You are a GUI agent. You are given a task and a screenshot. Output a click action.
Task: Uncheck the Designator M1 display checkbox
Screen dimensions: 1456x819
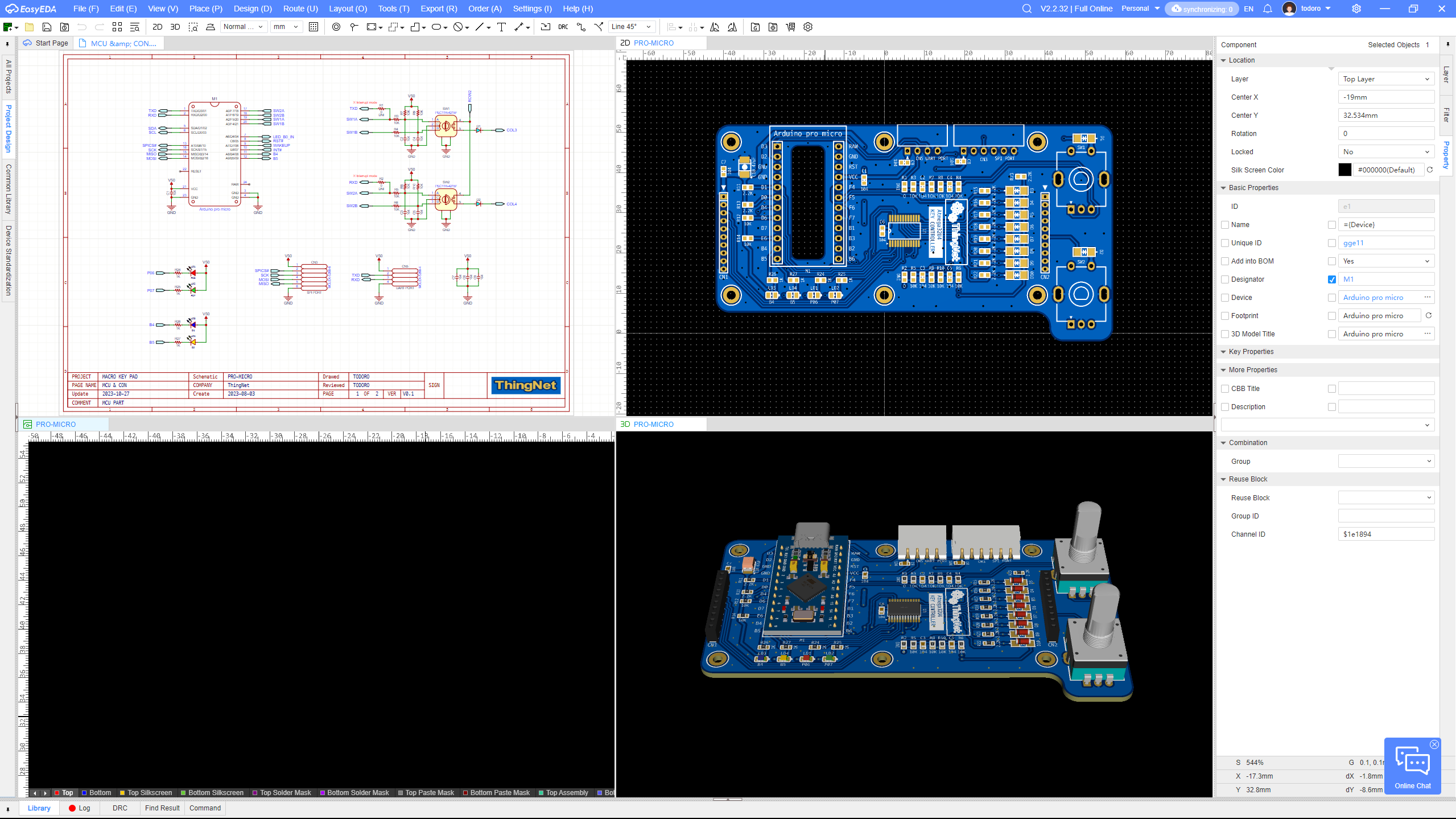(x=1332, y=279)
